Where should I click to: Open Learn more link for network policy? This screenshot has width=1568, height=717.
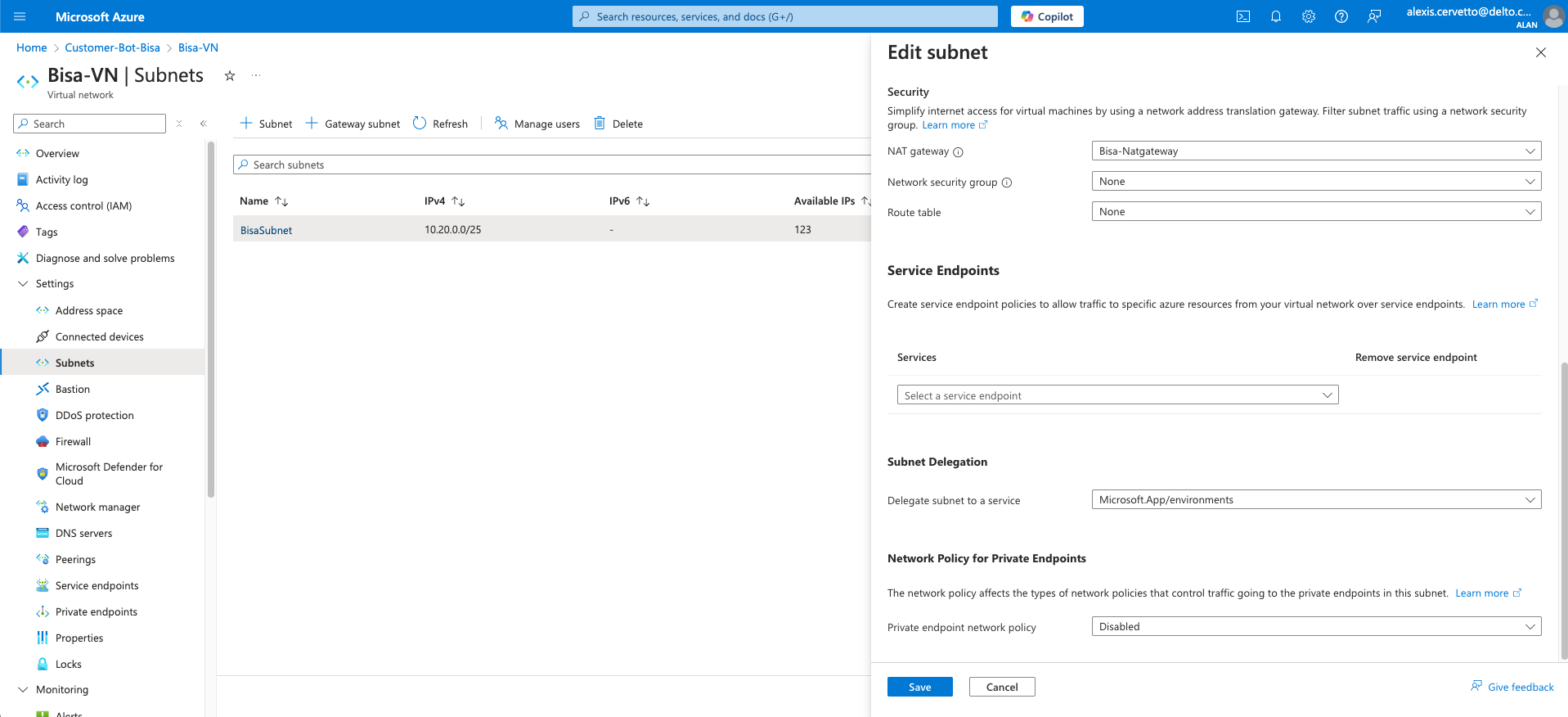[x=1488, y=593]
